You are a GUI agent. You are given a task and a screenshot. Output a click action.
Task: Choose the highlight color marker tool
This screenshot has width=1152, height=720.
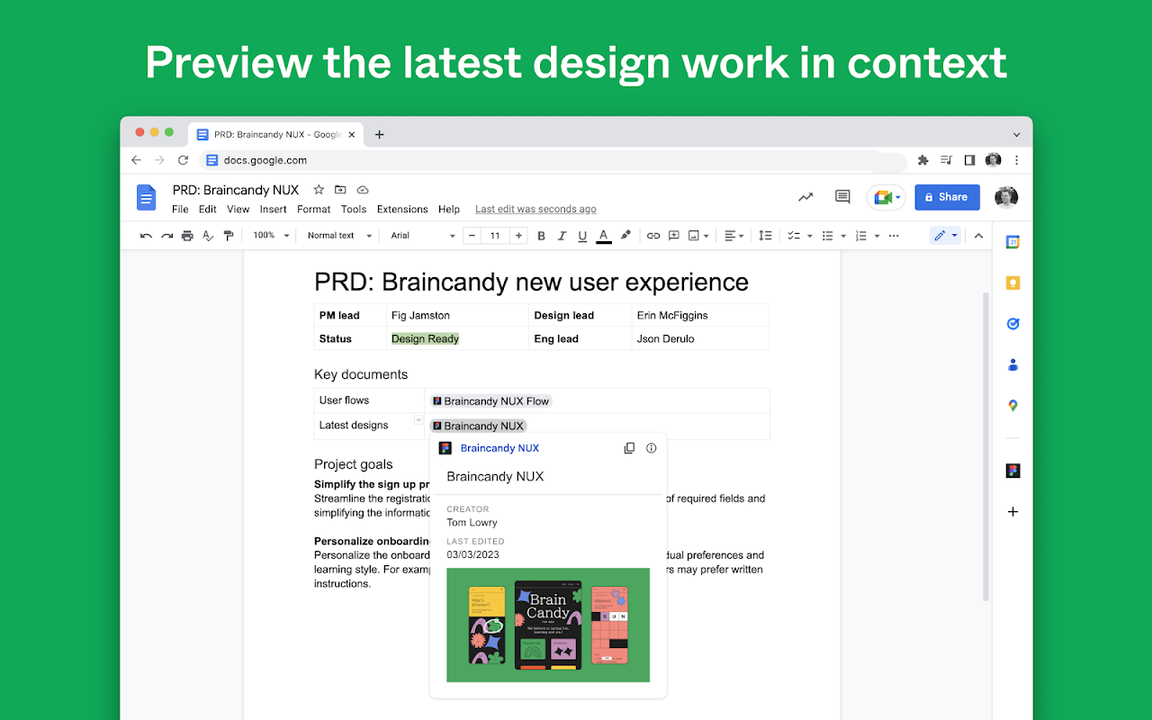point(625,235)
